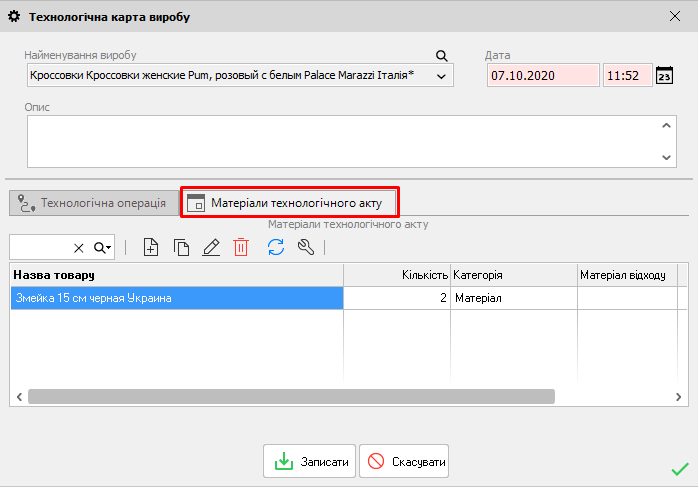Expand the product name dropdown

coord(443,76)
